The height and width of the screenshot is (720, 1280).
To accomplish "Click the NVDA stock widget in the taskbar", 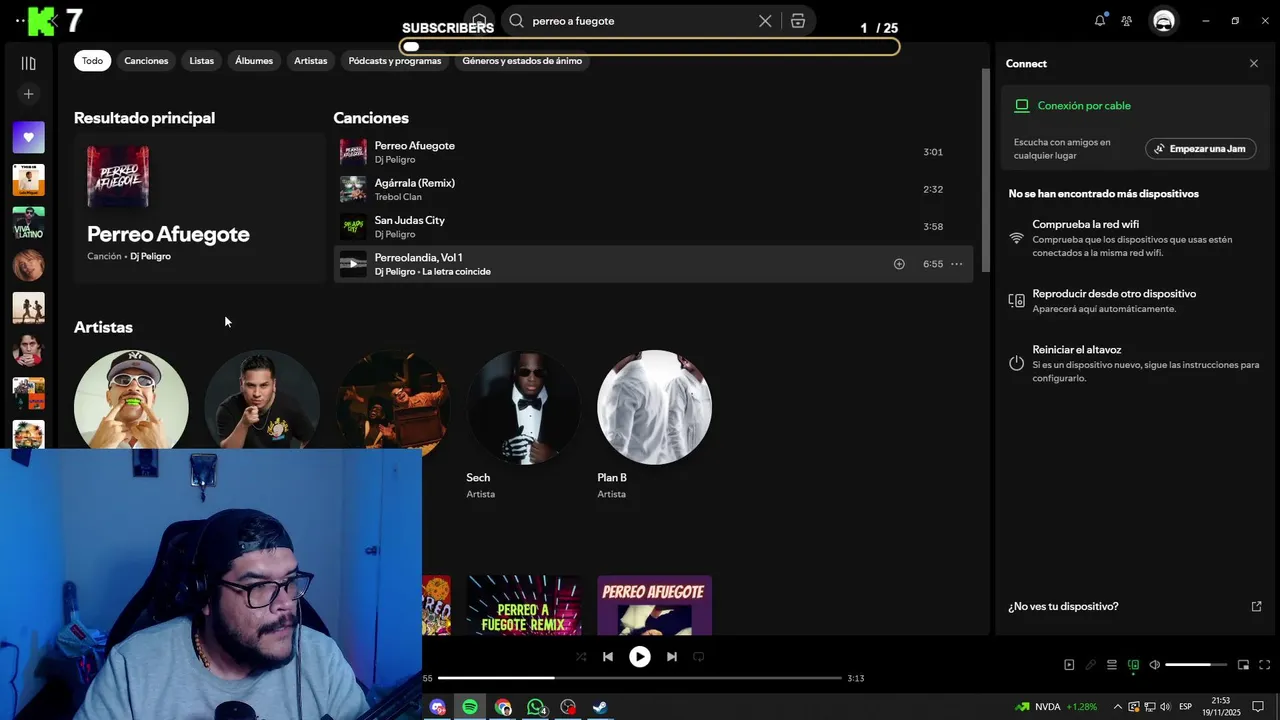I will [x=1056, y=707].
